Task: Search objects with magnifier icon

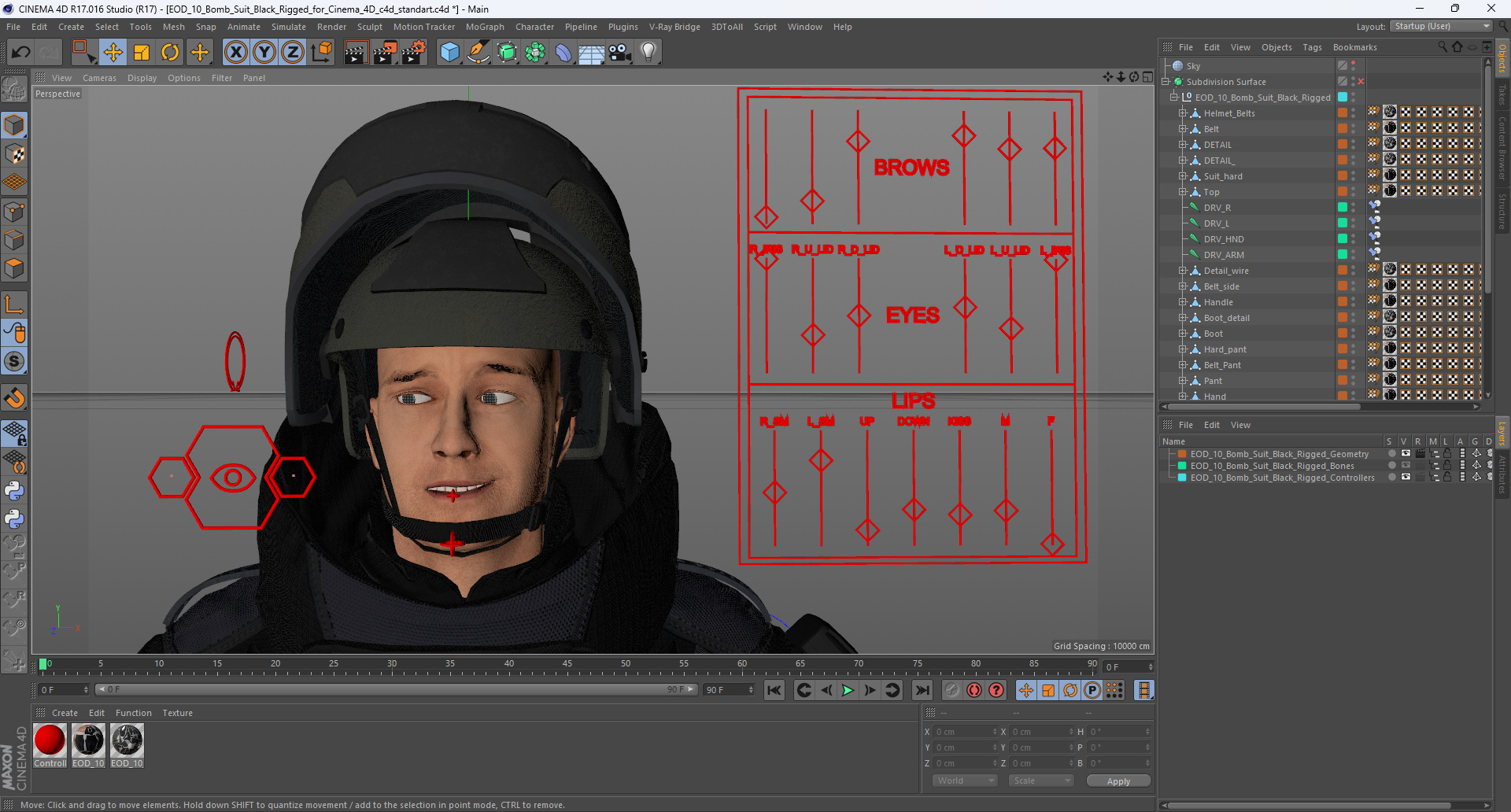Action: pyautogui.click(x=1442, y=47)
